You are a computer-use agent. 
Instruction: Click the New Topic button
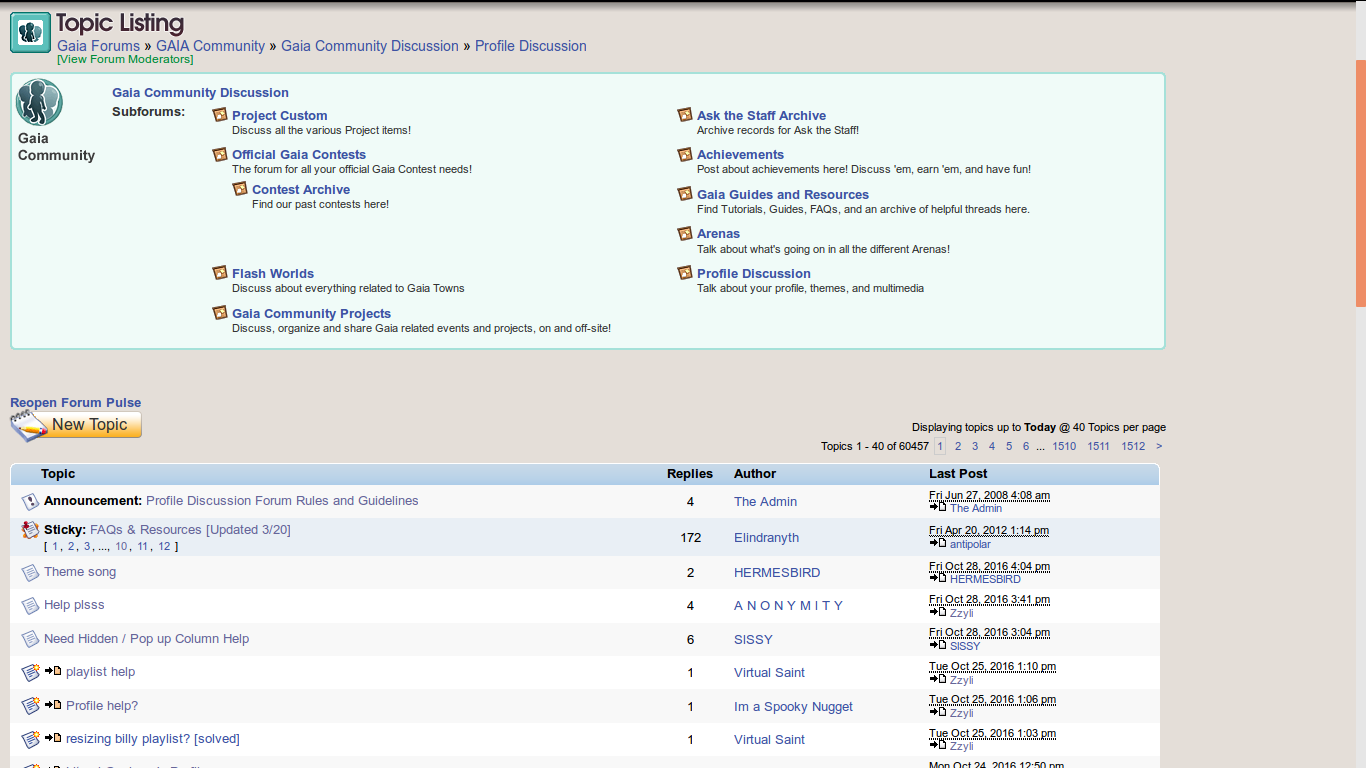[76, 425]
